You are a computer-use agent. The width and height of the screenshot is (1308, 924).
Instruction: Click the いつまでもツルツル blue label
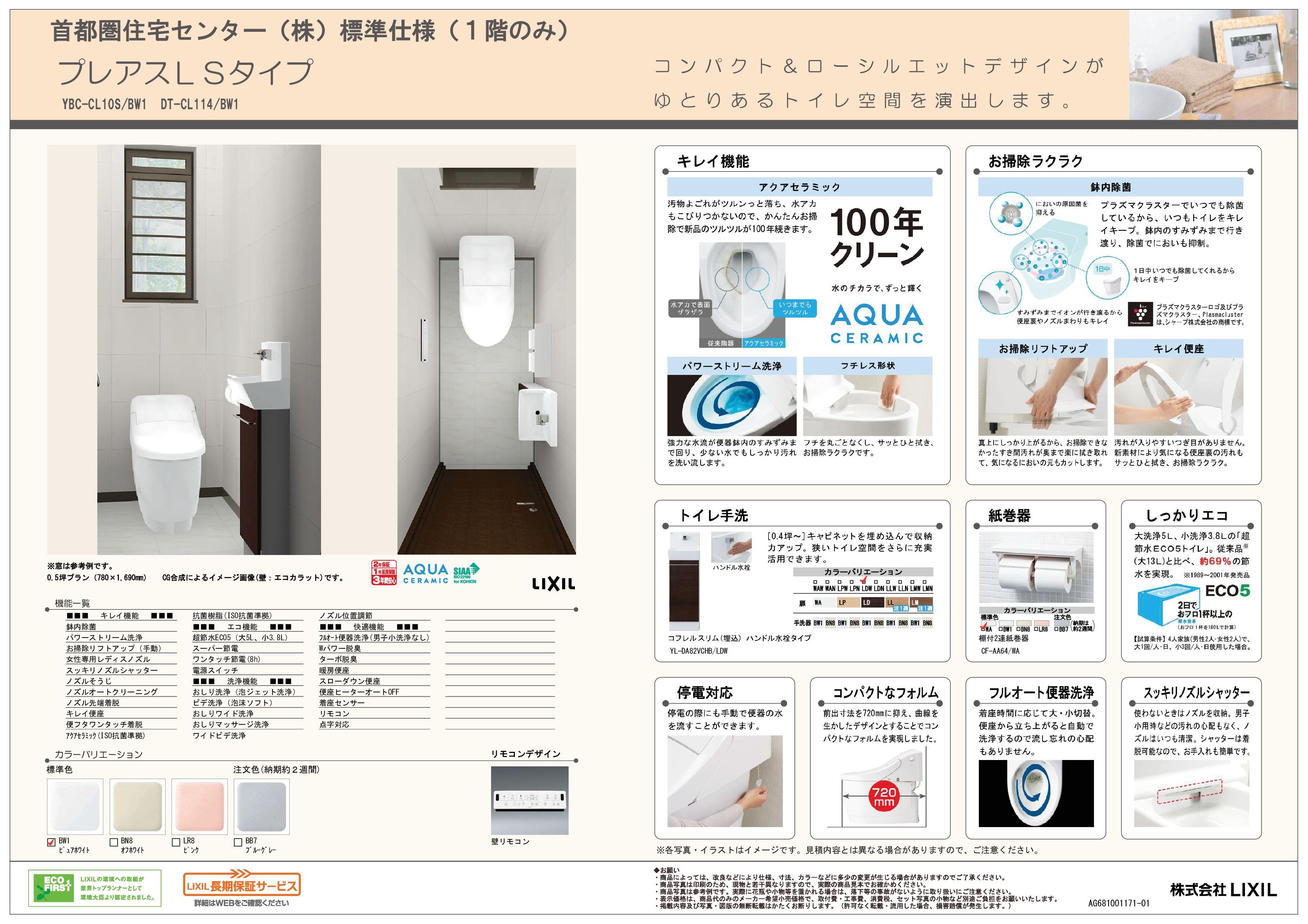[795, 308]
